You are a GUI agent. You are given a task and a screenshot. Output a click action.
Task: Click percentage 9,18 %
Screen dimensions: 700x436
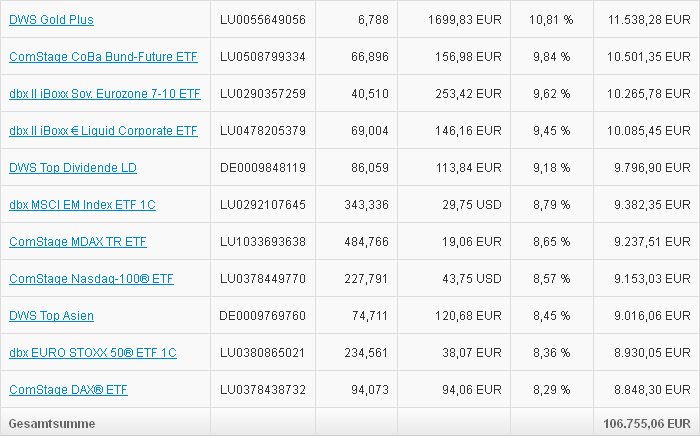pos(552,168)
